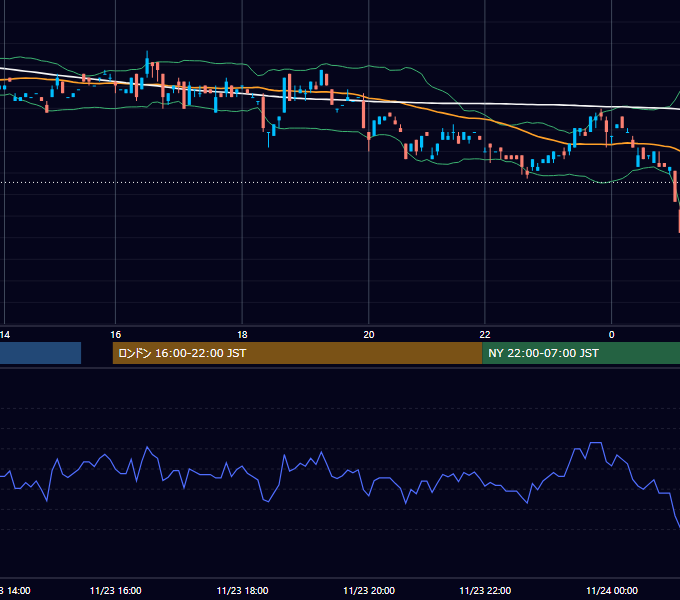680x600 pixels.
Task: Click the 11/23 20:00 date label
Action: 369,590
